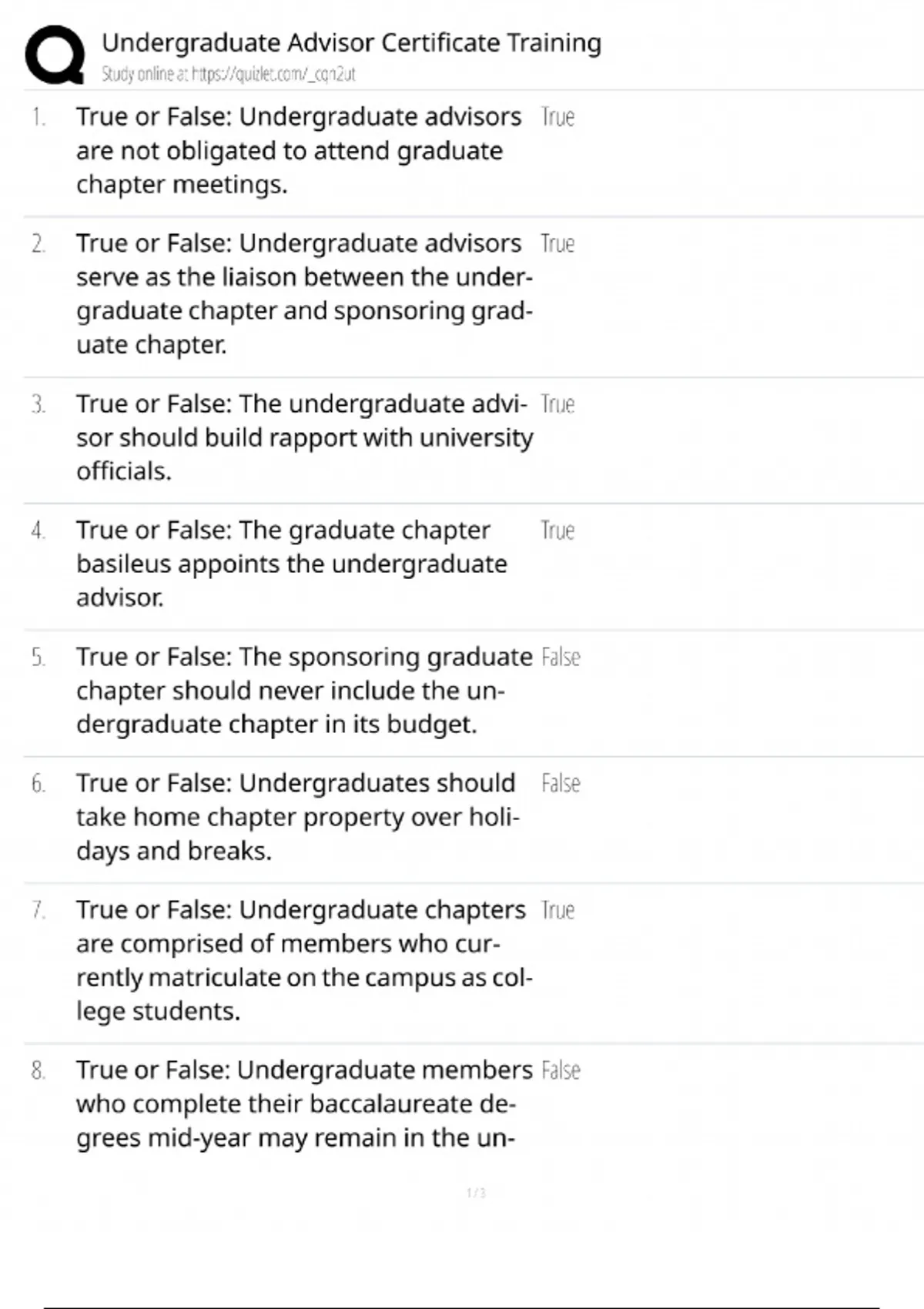Click the True answer for question 4

pyautogui.click(x=557, y=531)
